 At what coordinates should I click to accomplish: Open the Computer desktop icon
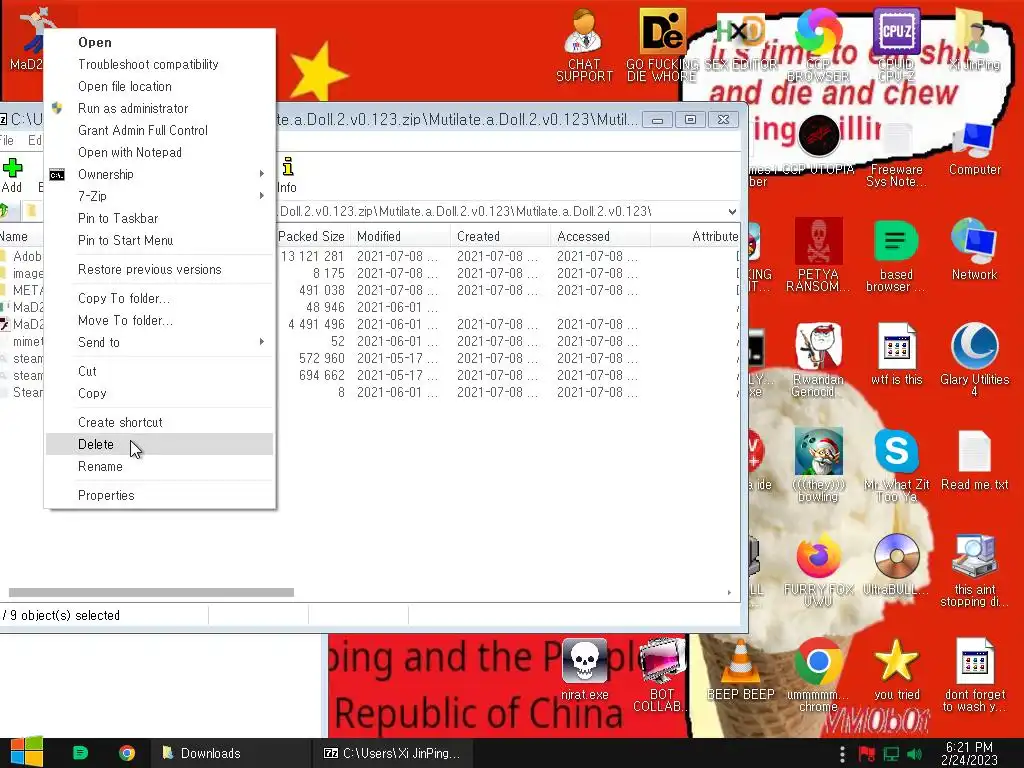click(974, 149)
